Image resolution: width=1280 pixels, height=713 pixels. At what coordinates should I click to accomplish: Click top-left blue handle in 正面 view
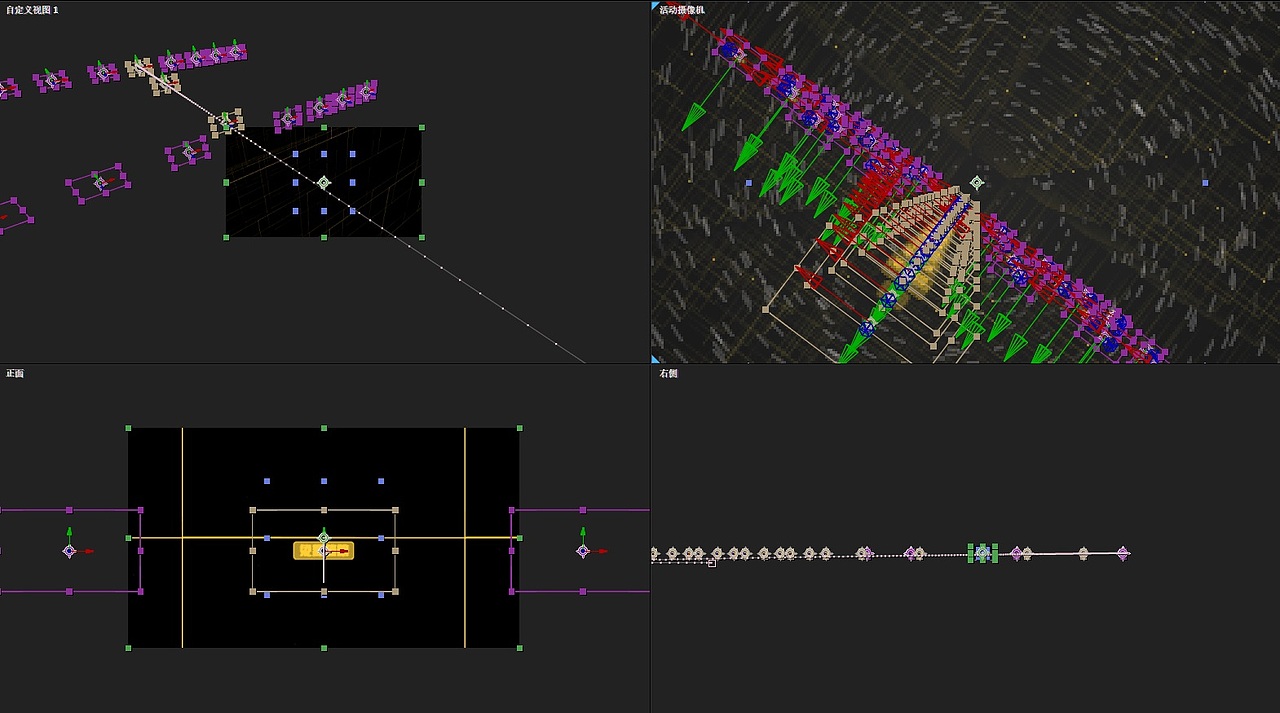click(267, 481)
